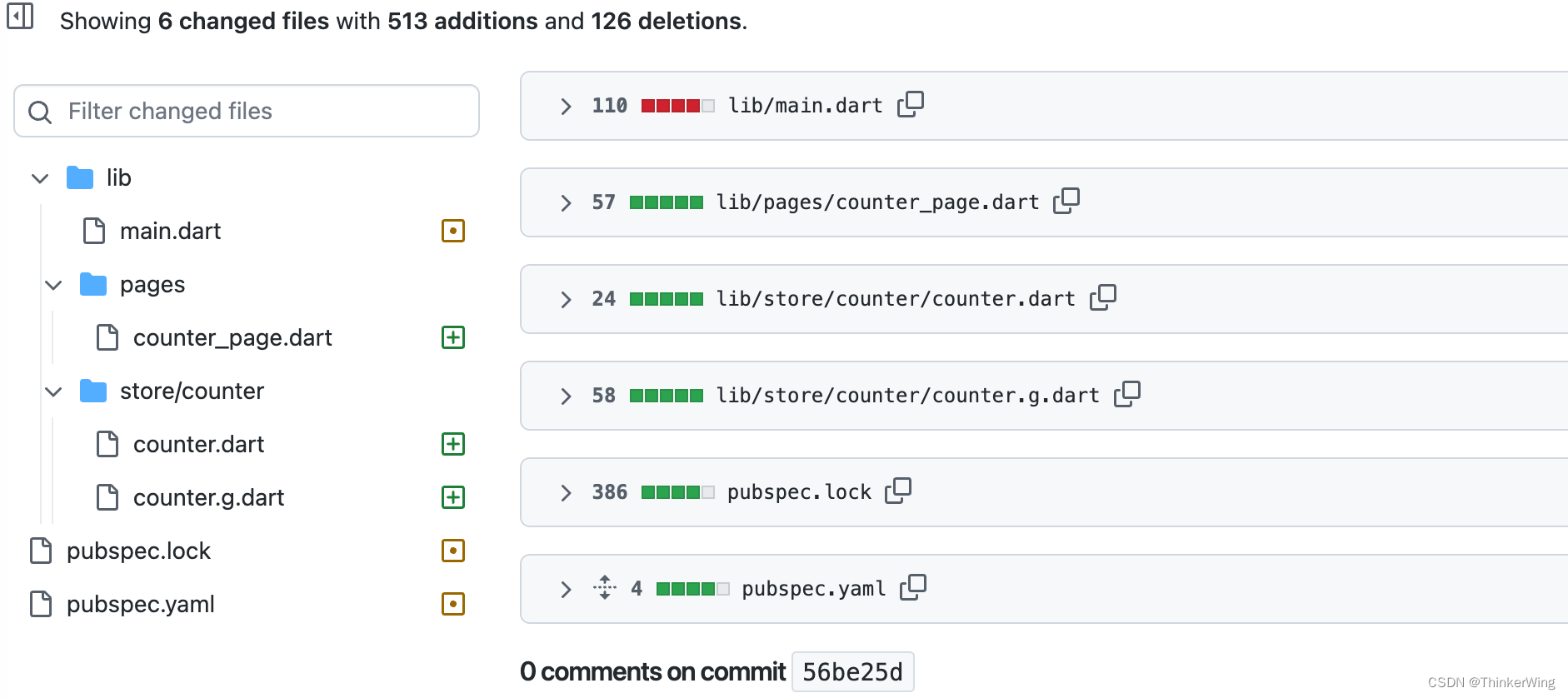The height and width of the screenshot is (698, 1568).
Task: Copy the counter.g.dart file path
Action: click(x=1127, y=394)
